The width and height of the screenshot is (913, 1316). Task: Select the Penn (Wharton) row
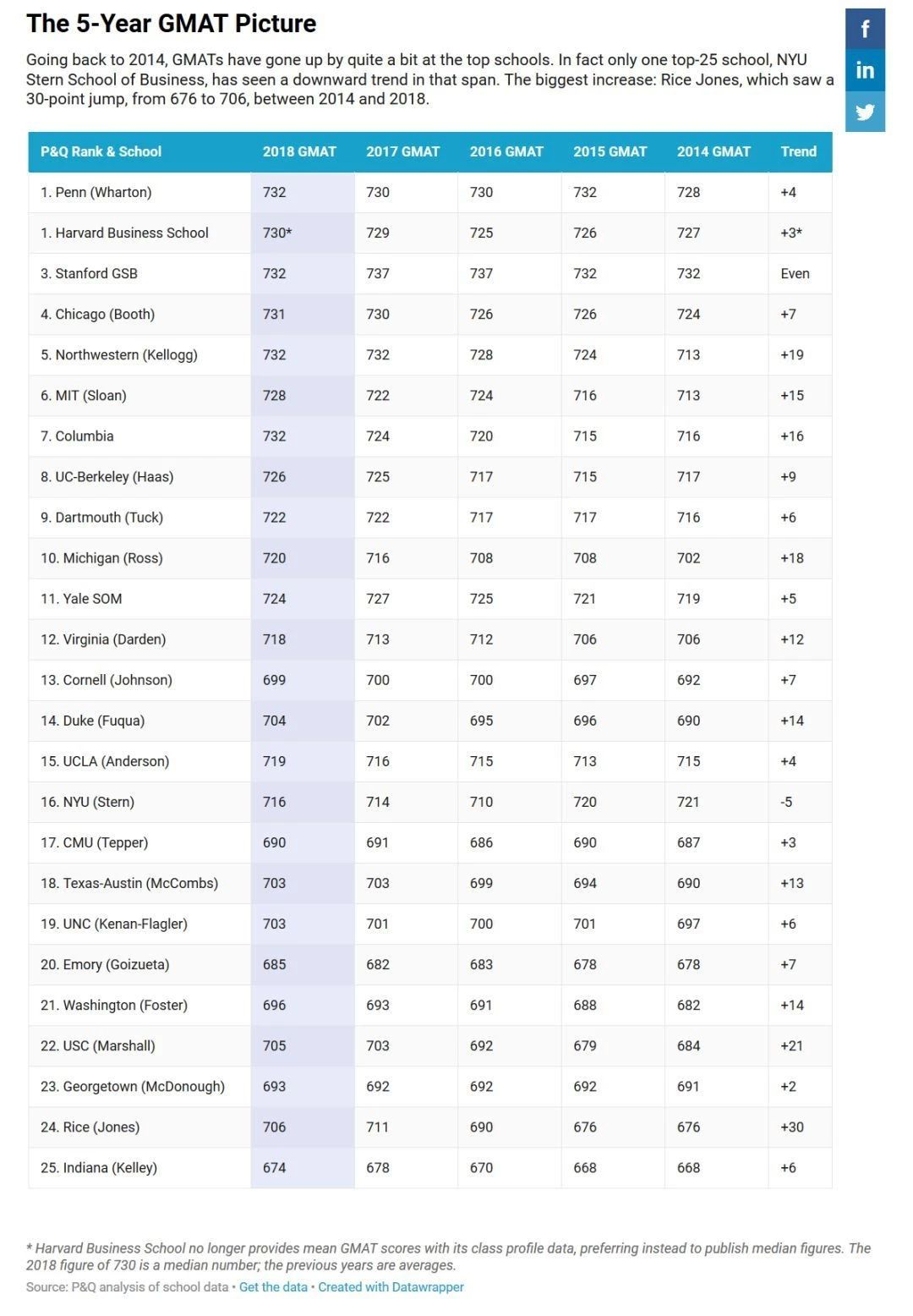click(96, 192)
